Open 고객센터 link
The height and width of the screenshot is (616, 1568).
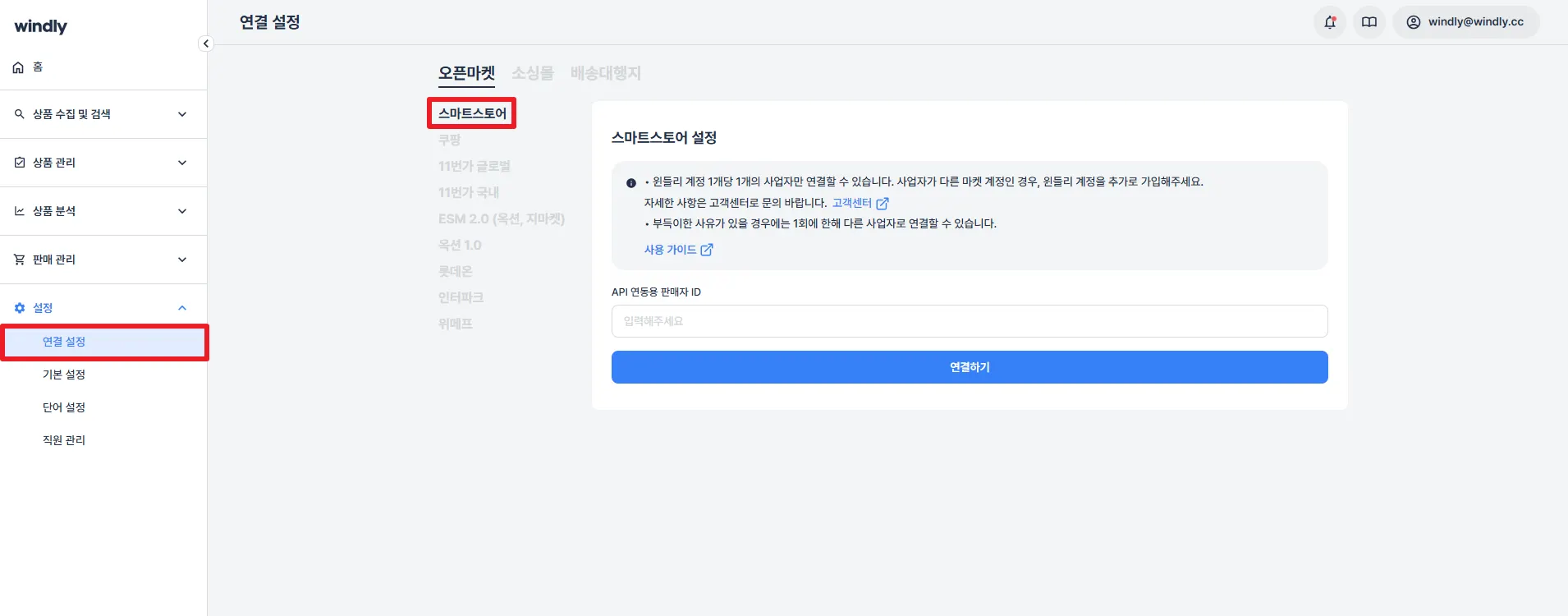click(x=860, y=203)
